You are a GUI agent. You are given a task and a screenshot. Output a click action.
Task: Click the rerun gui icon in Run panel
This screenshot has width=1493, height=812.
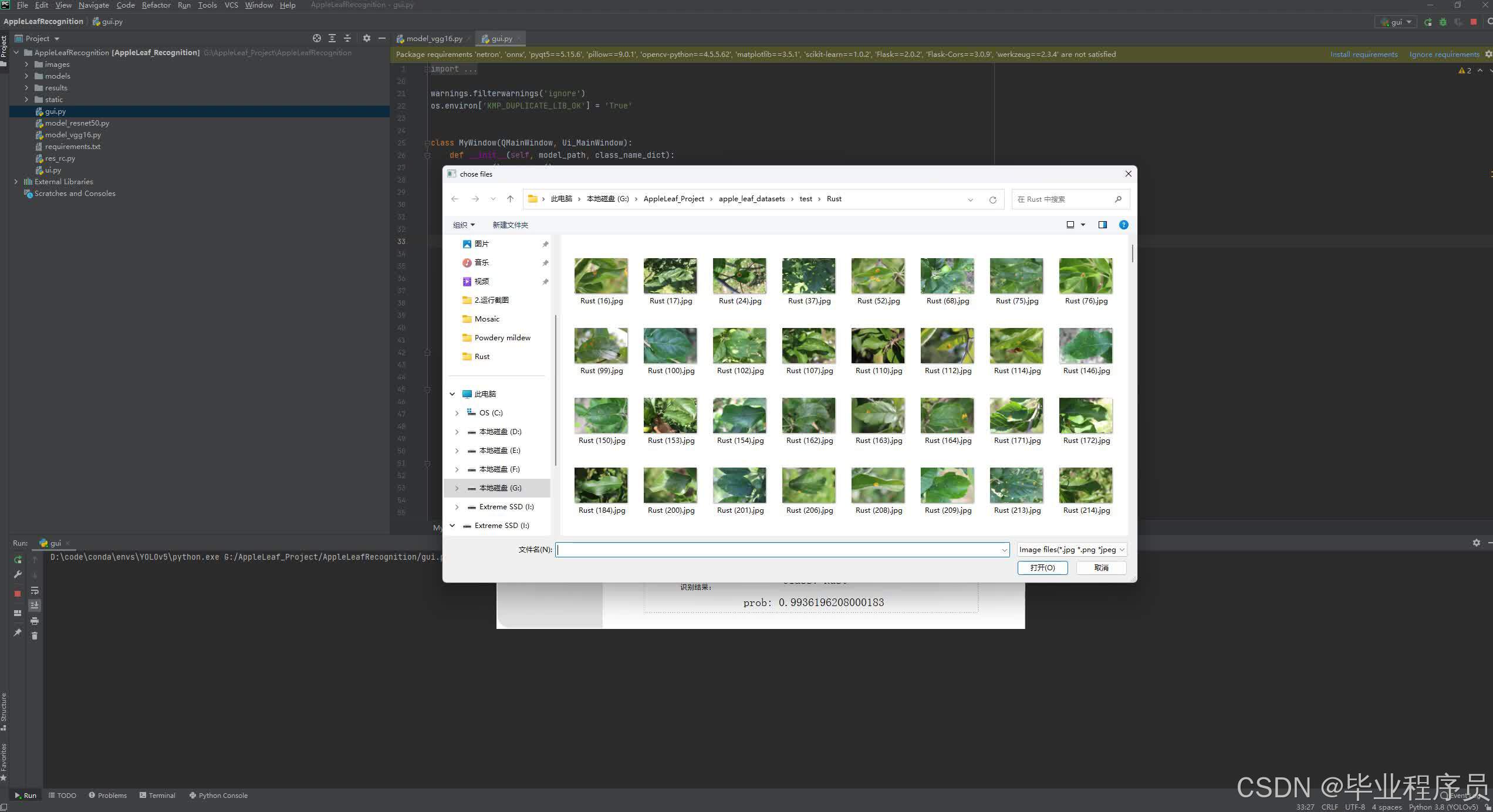18,560
